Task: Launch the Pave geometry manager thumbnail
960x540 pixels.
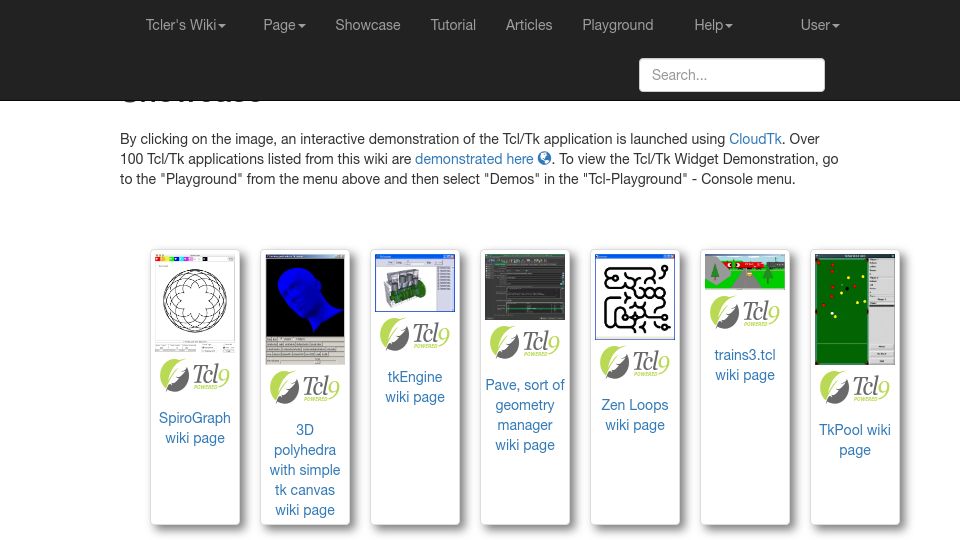Action: 525,287
